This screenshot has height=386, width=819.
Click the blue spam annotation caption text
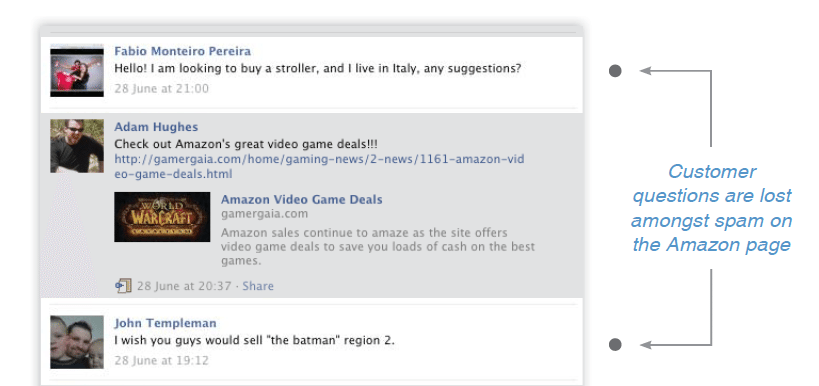(711, 208)
